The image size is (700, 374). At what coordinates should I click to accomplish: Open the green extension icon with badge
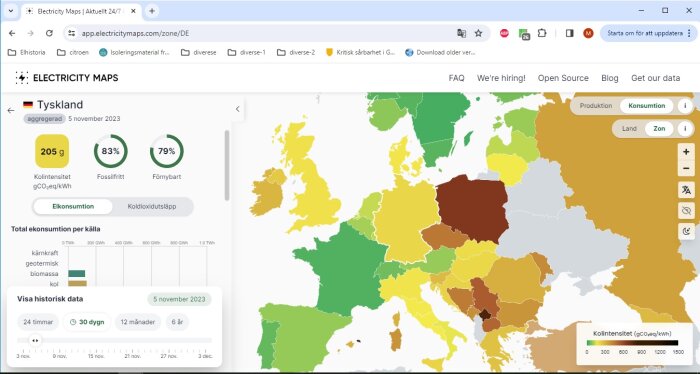coord(524,33)
